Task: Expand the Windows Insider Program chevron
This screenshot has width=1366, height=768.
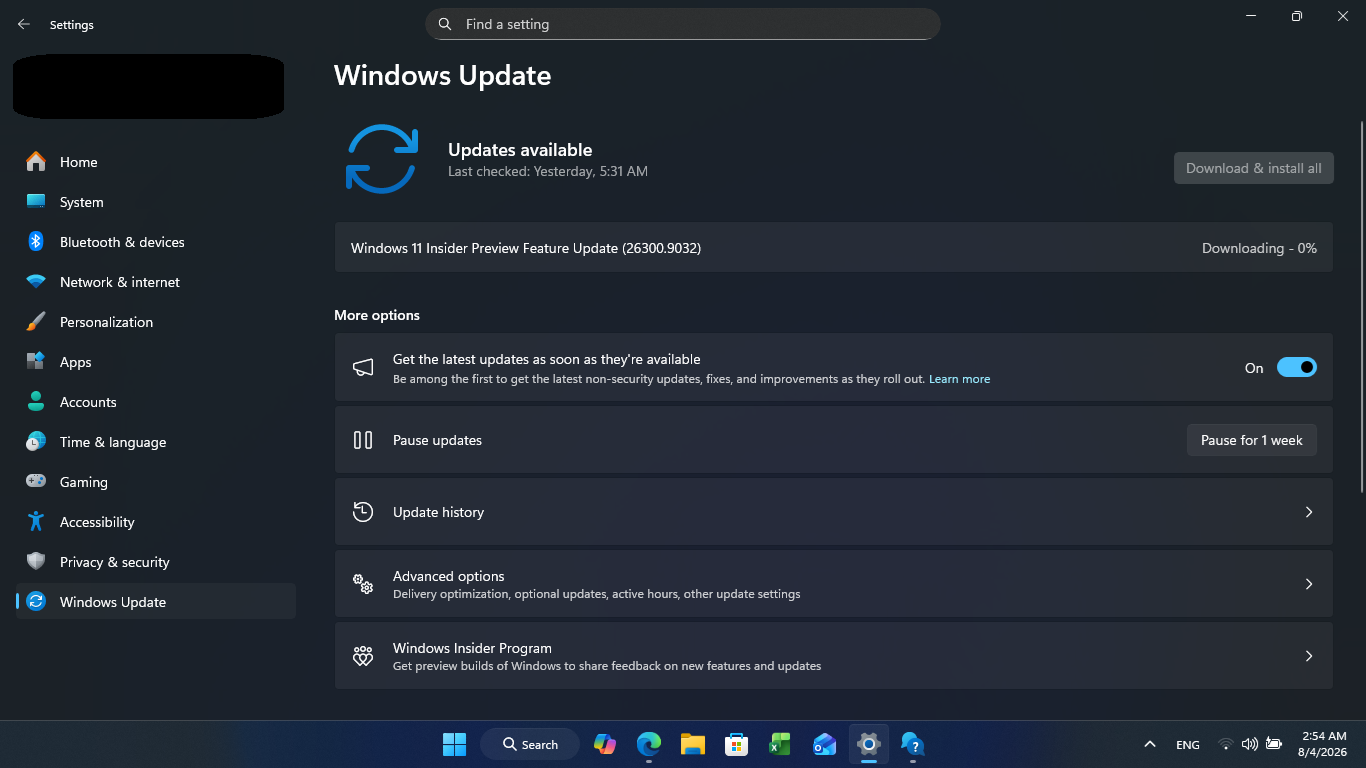Action: coord(1309,656)
